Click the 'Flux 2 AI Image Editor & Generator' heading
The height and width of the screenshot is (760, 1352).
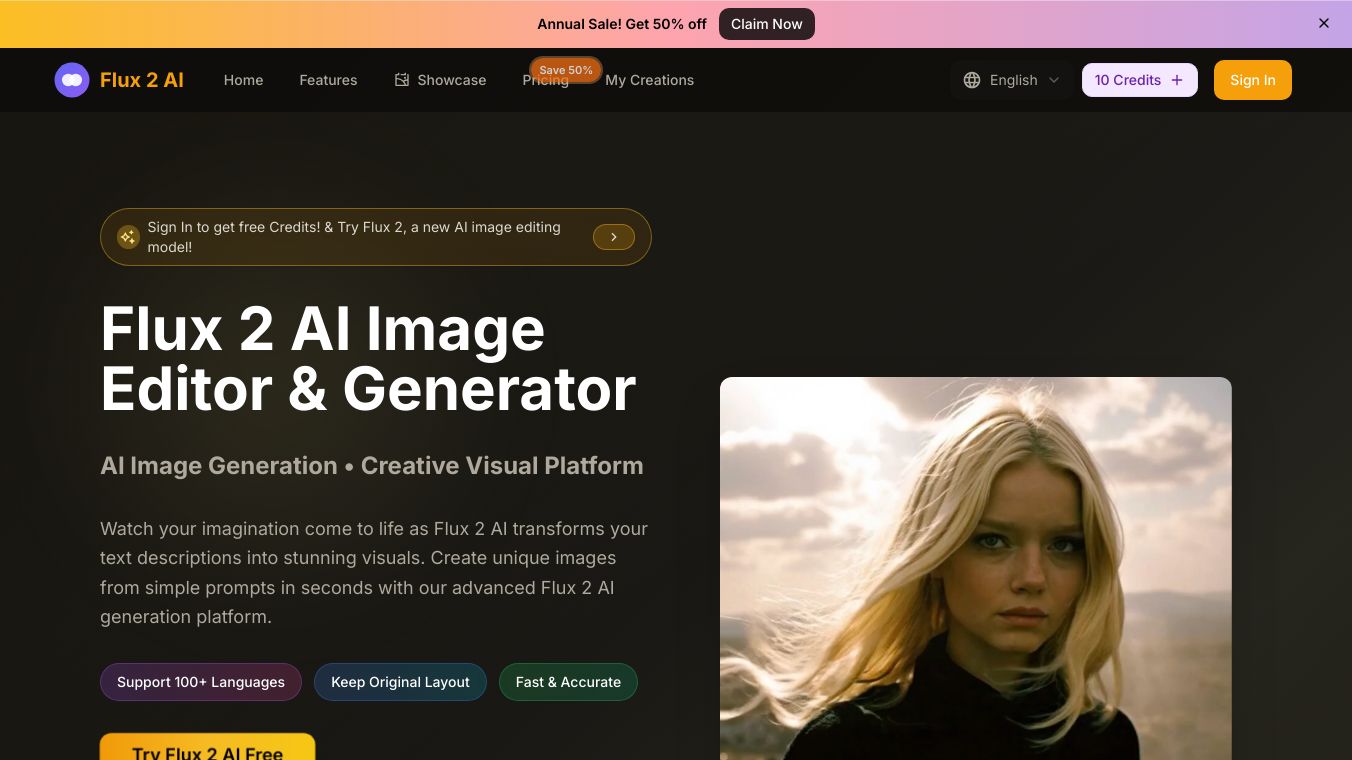(x=369, y=358)
